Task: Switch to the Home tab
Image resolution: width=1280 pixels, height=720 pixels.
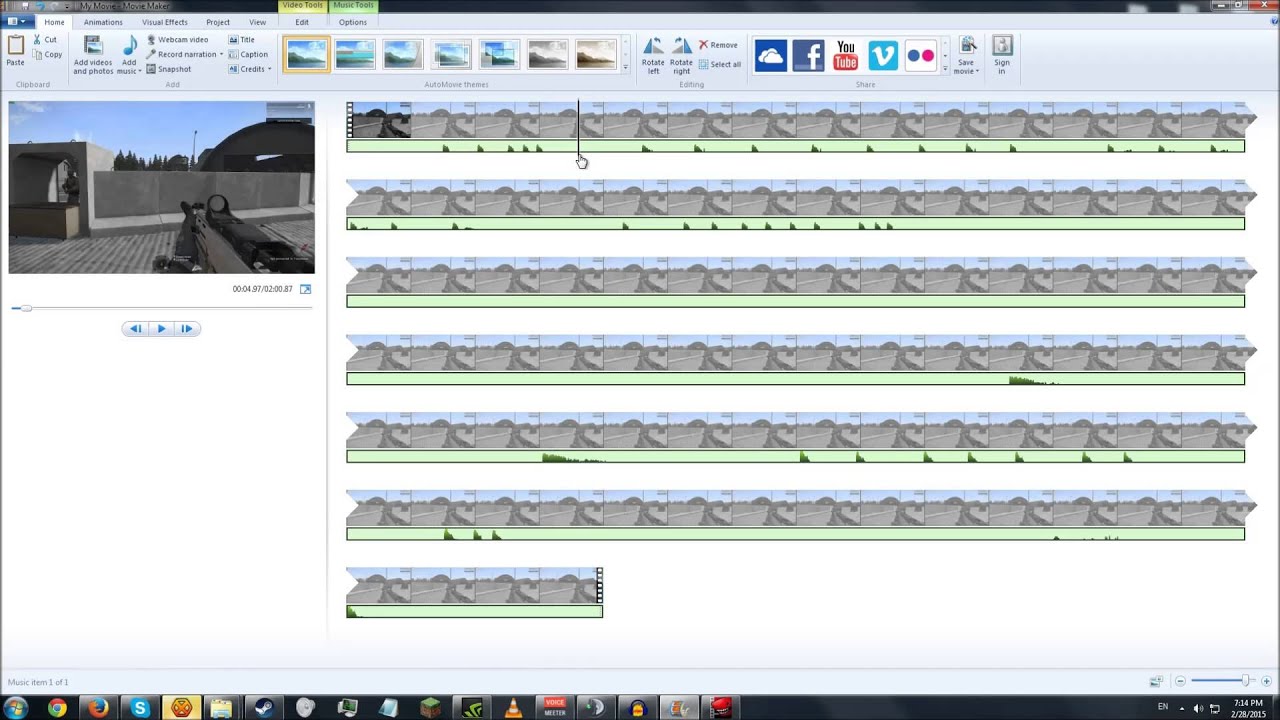Action: pyautogui.click(x=54, y=22)
